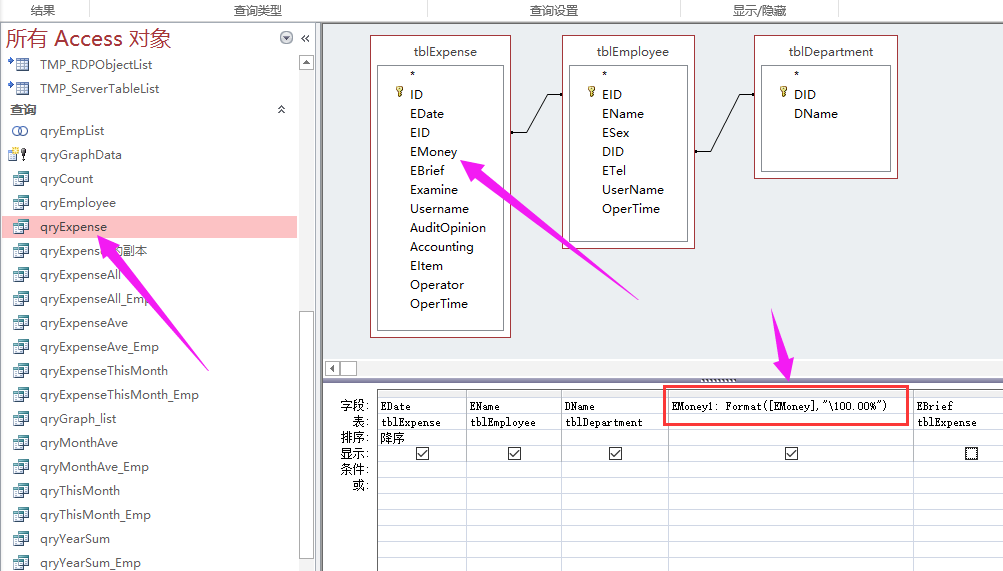Click the qryExpenseThisMonth_Emp query icon
Screen dimensions: 1003x571
21,395
